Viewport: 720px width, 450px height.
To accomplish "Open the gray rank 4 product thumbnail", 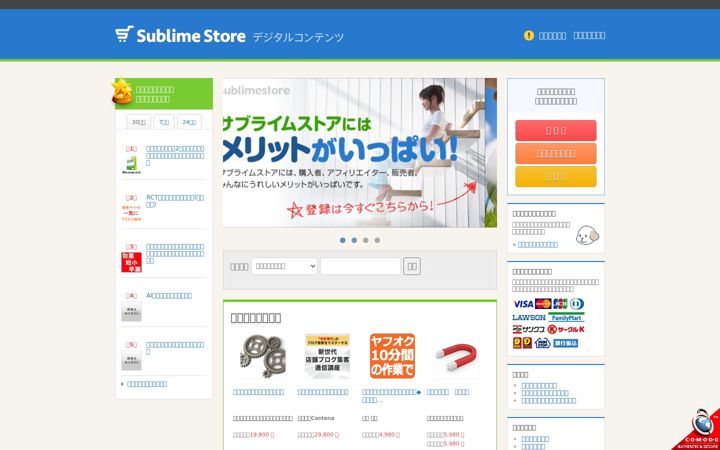I will [131, 311].
